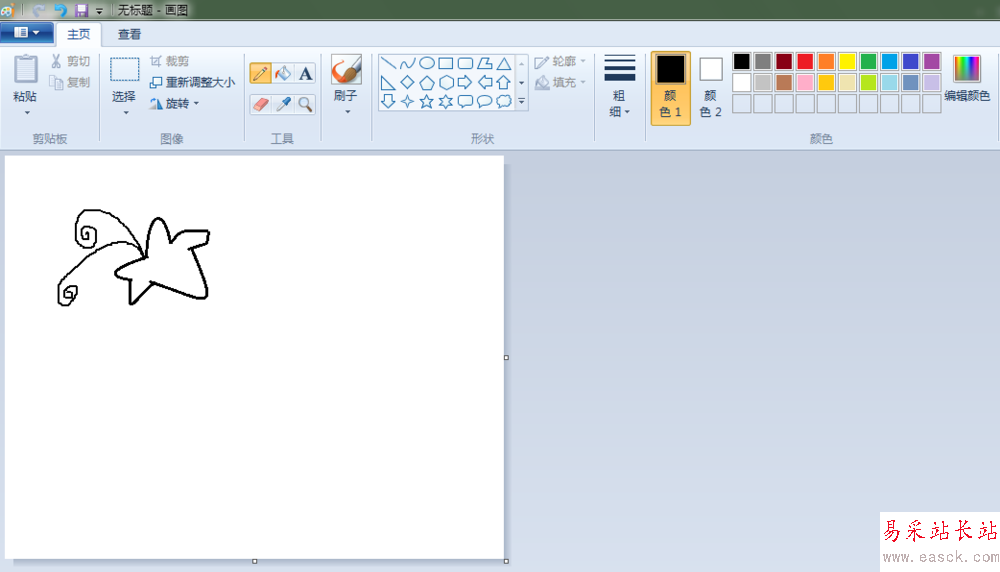Click the Save icon in quick access toolbar
This screenshot has height=572, width=1000.
click(x=81, y=10)
